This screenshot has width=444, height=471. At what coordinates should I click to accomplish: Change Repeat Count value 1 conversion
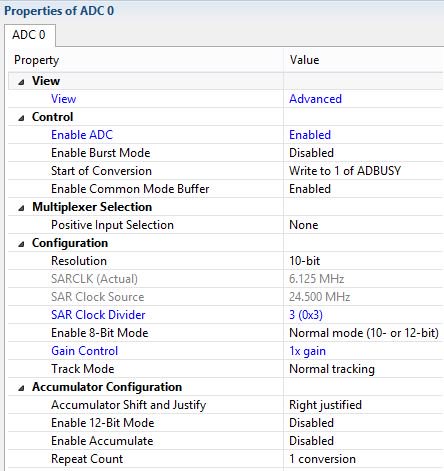pyautogui.click(x=322, y=459)
